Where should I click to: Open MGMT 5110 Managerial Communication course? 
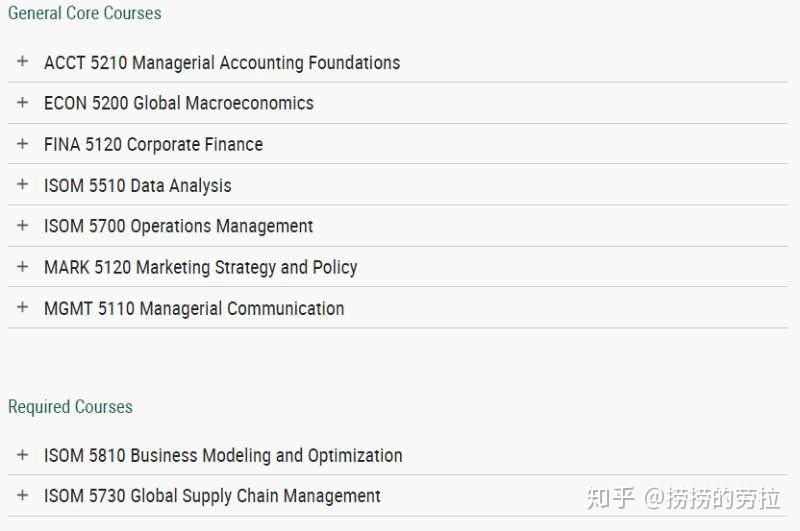click(194, 308)
